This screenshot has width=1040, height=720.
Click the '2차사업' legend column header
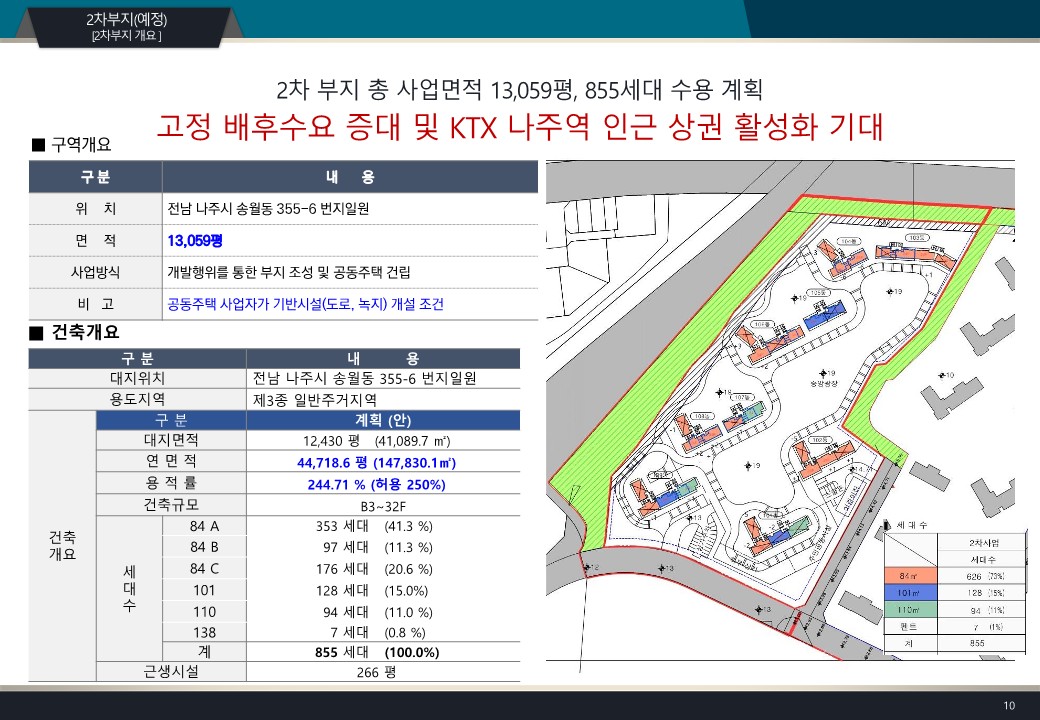[x=983, y=543]
